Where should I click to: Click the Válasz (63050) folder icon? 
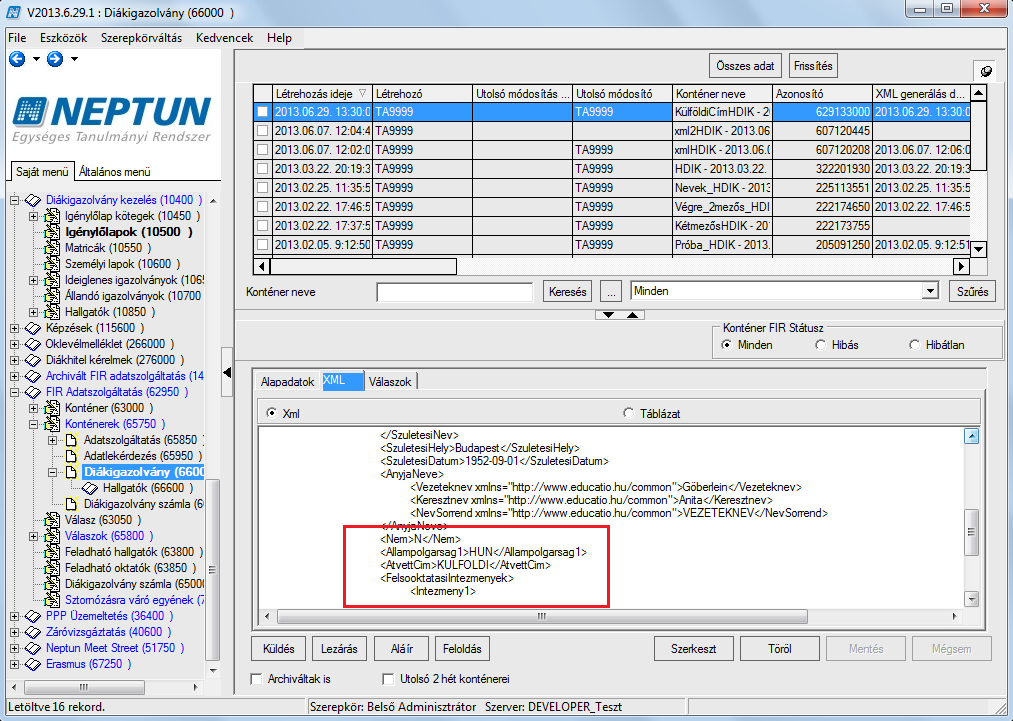52,520
